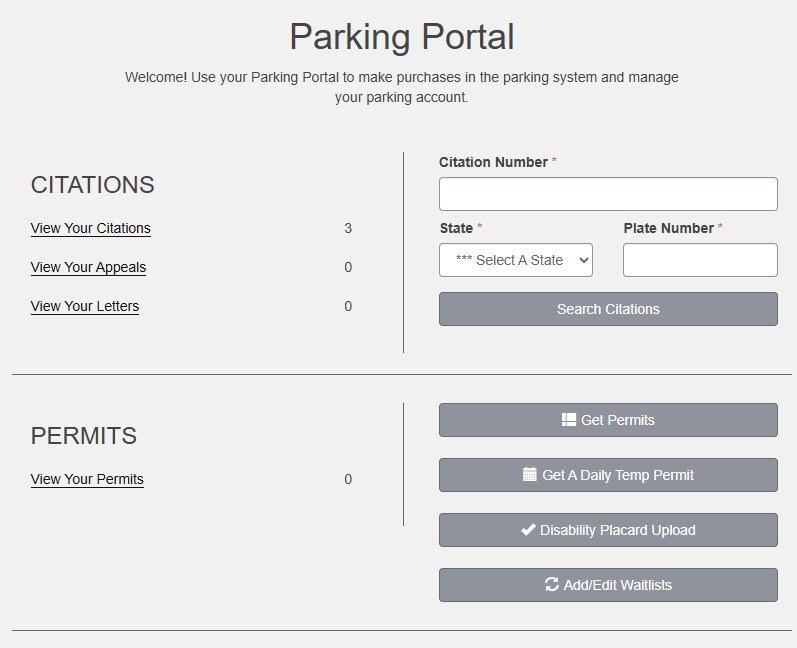Open the State selection dropdown
797x648 pixels.
click(516, 260)
